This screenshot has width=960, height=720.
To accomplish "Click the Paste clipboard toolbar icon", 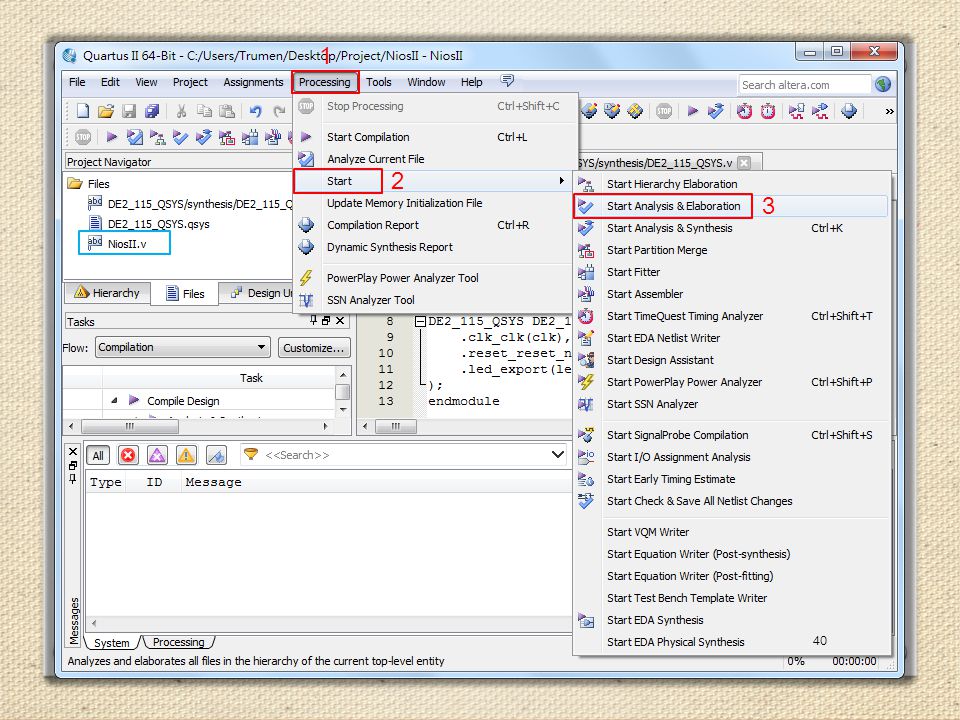I will click(227, 111).
